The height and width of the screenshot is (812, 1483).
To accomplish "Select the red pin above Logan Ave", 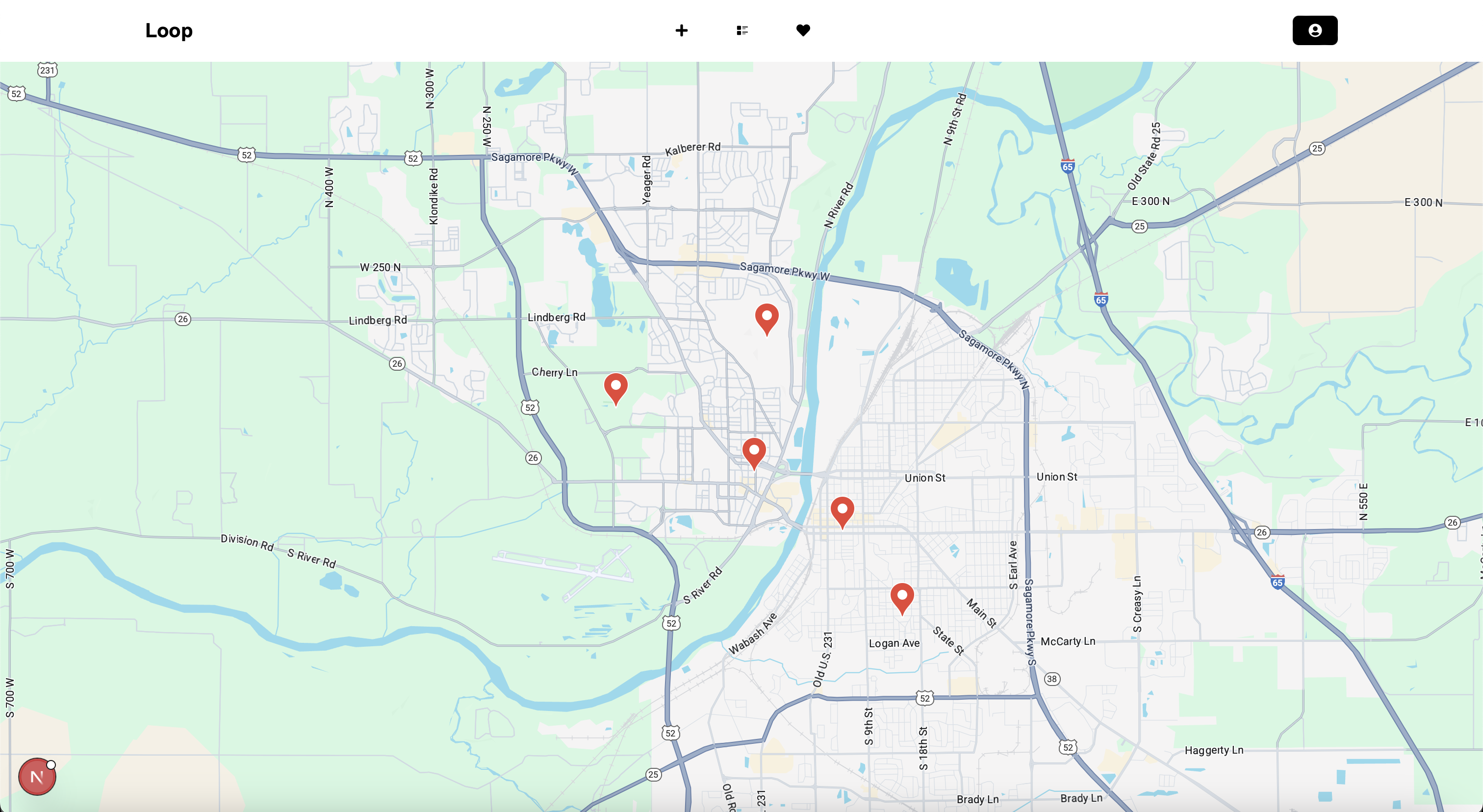I will (x=901, y=597).
